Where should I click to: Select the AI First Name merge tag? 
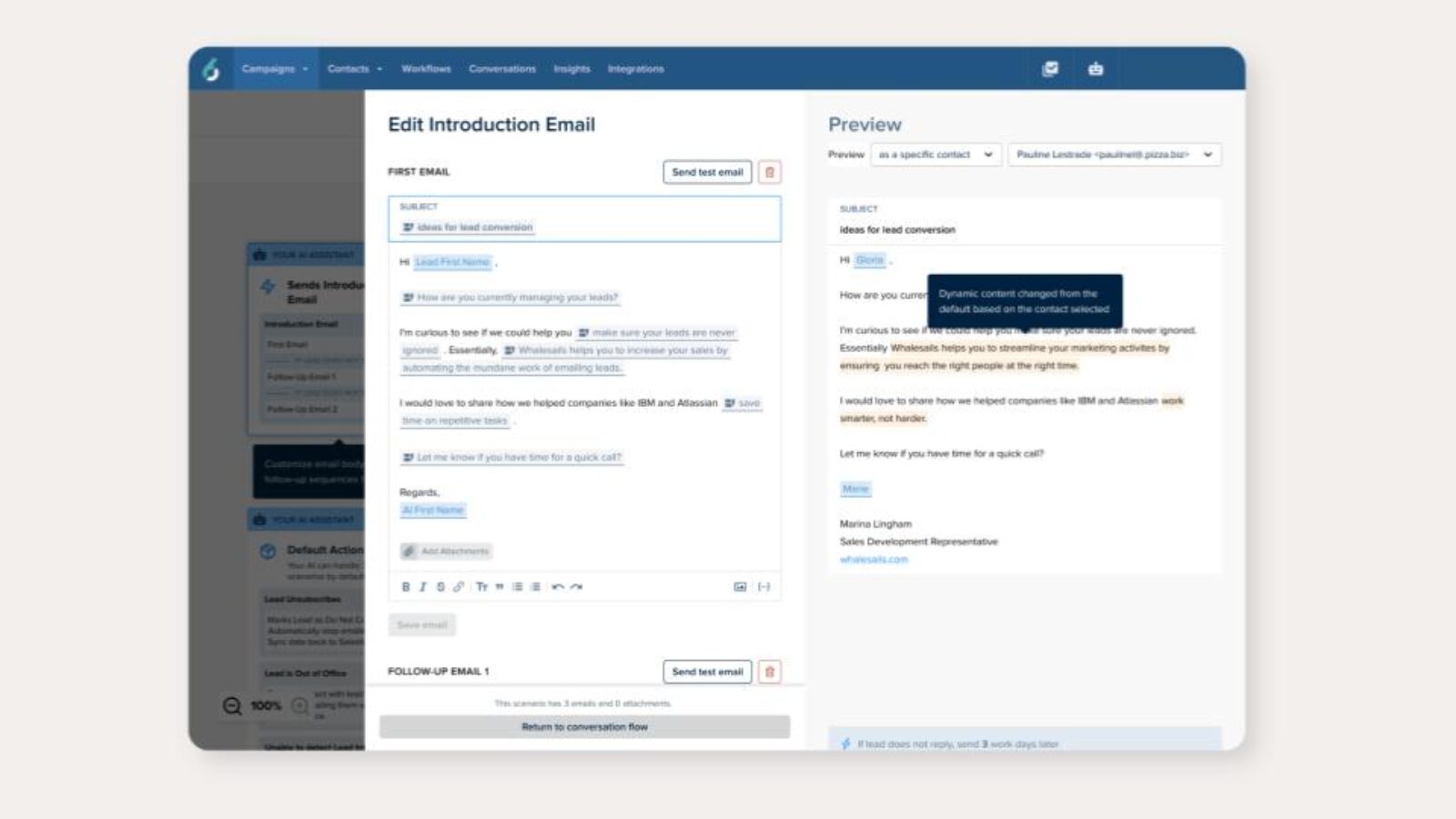click(x=433, y=511)
